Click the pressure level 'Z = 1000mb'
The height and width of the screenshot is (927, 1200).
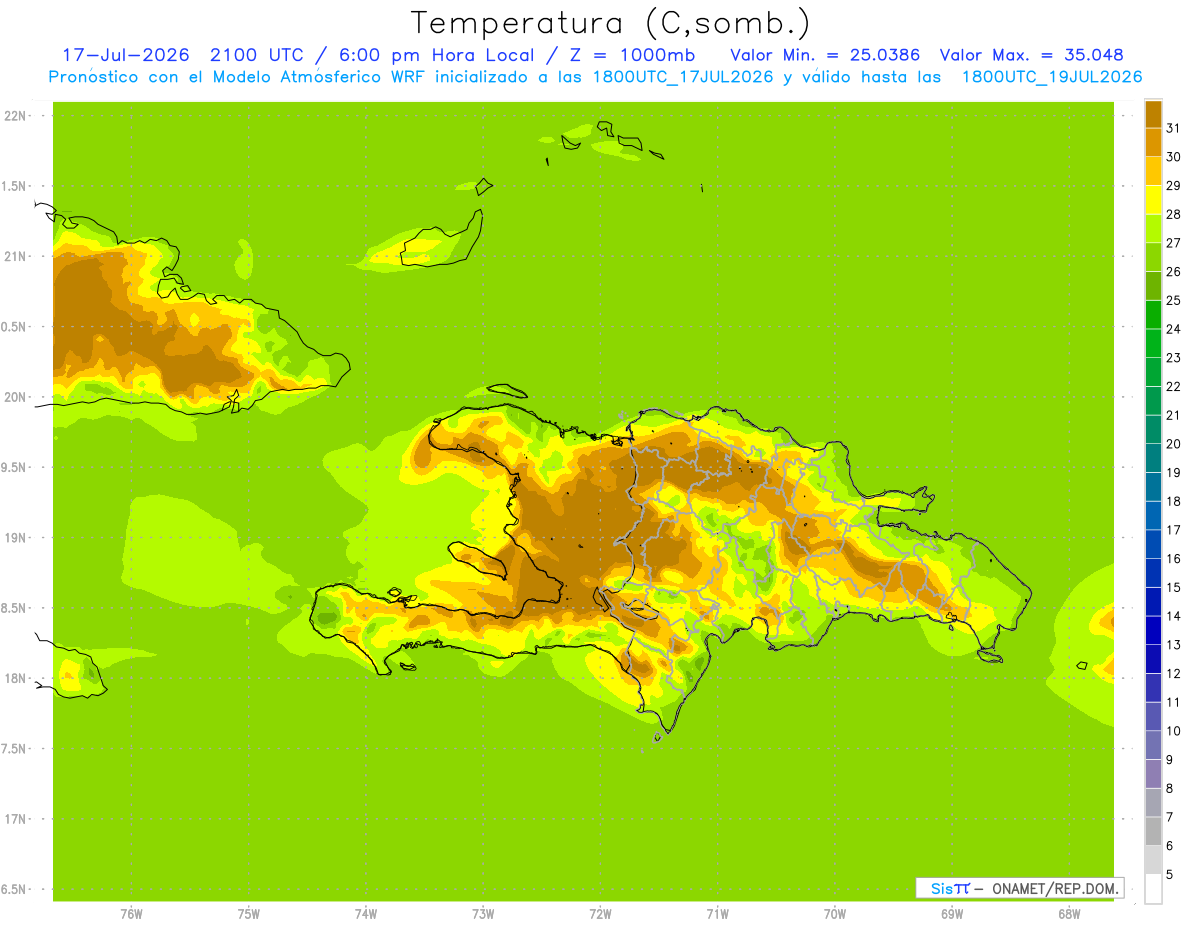[632, 55]
